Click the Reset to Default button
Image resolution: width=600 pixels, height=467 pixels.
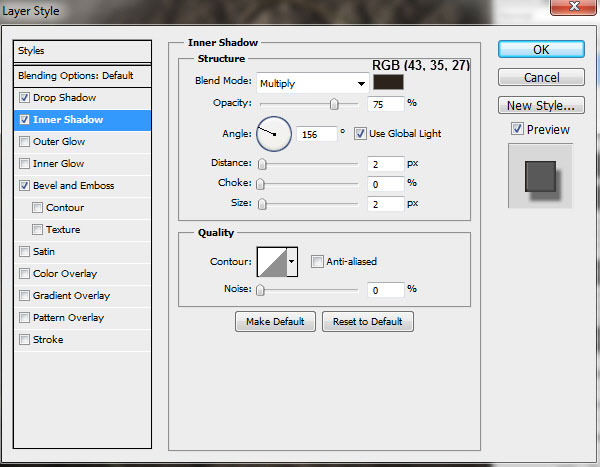[368, 322]
